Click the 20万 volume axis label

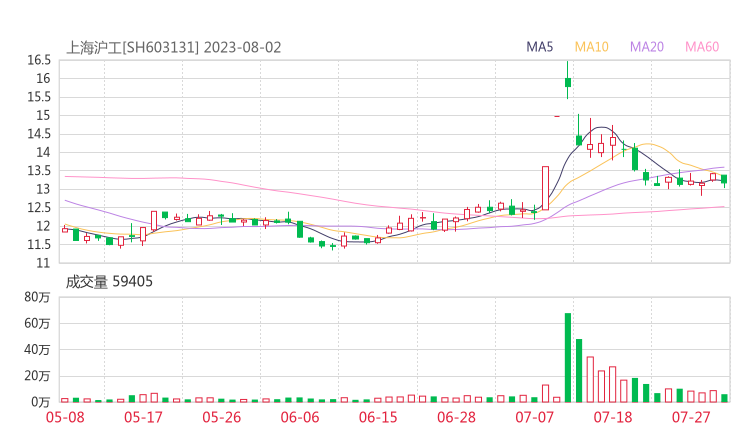(x=37, y=376)
